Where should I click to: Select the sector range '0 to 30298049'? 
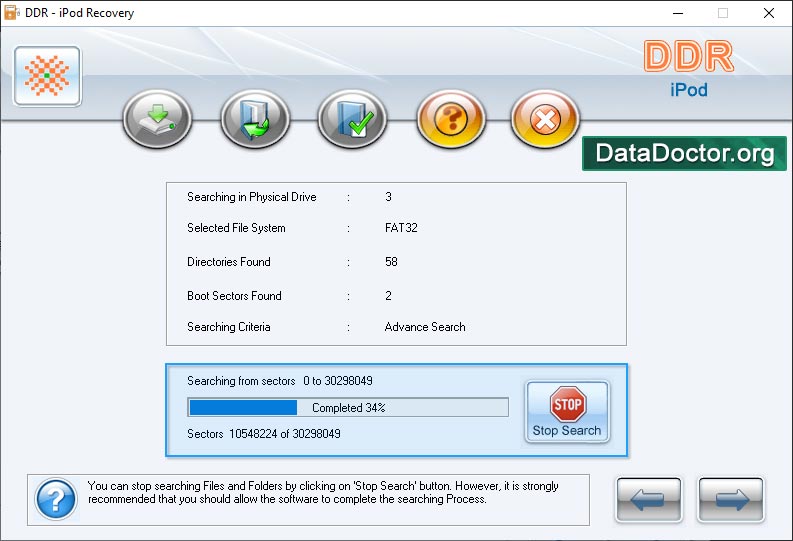click(338, 381)
